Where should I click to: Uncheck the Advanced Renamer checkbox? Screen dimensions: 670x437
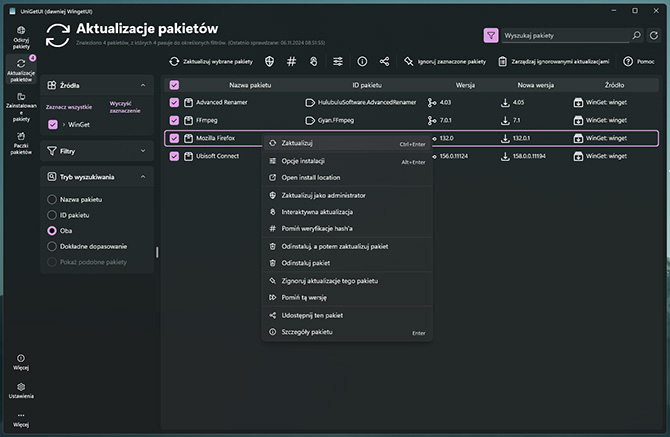(174, 103)
